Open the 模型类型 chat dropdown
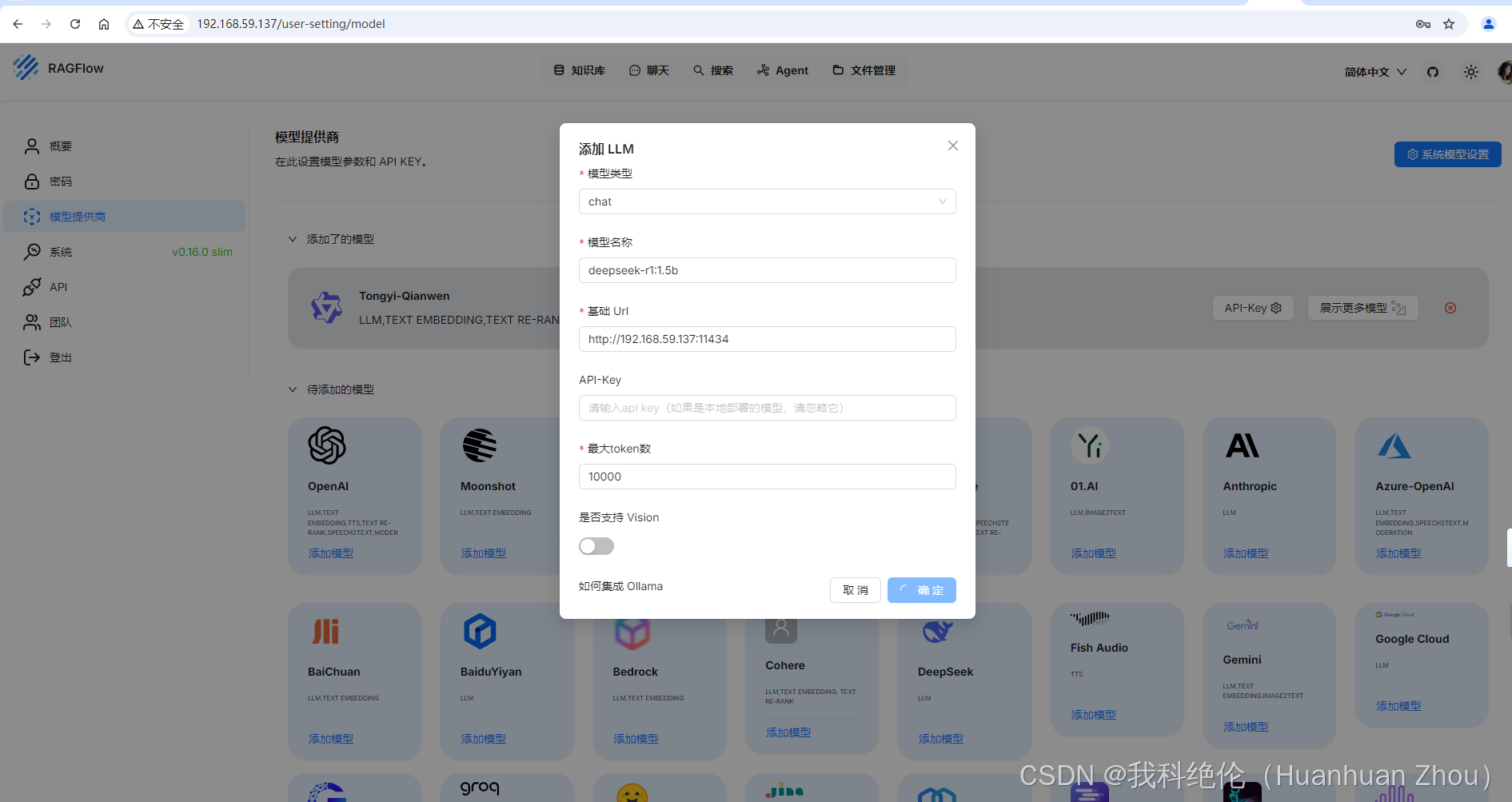This screenshot has height=802, width=1512. [x=768, y=201]
